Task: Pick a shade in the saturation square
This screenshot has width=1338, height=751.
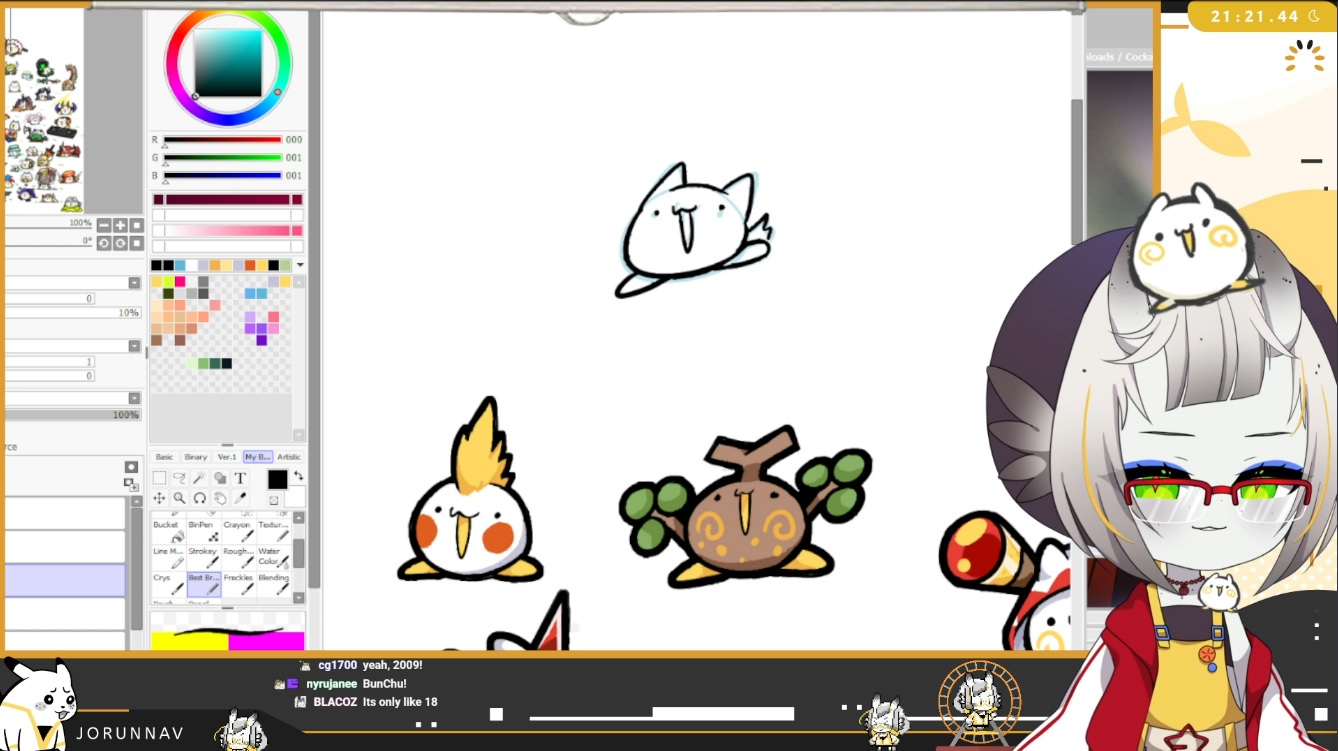Action: pos(229,64)
